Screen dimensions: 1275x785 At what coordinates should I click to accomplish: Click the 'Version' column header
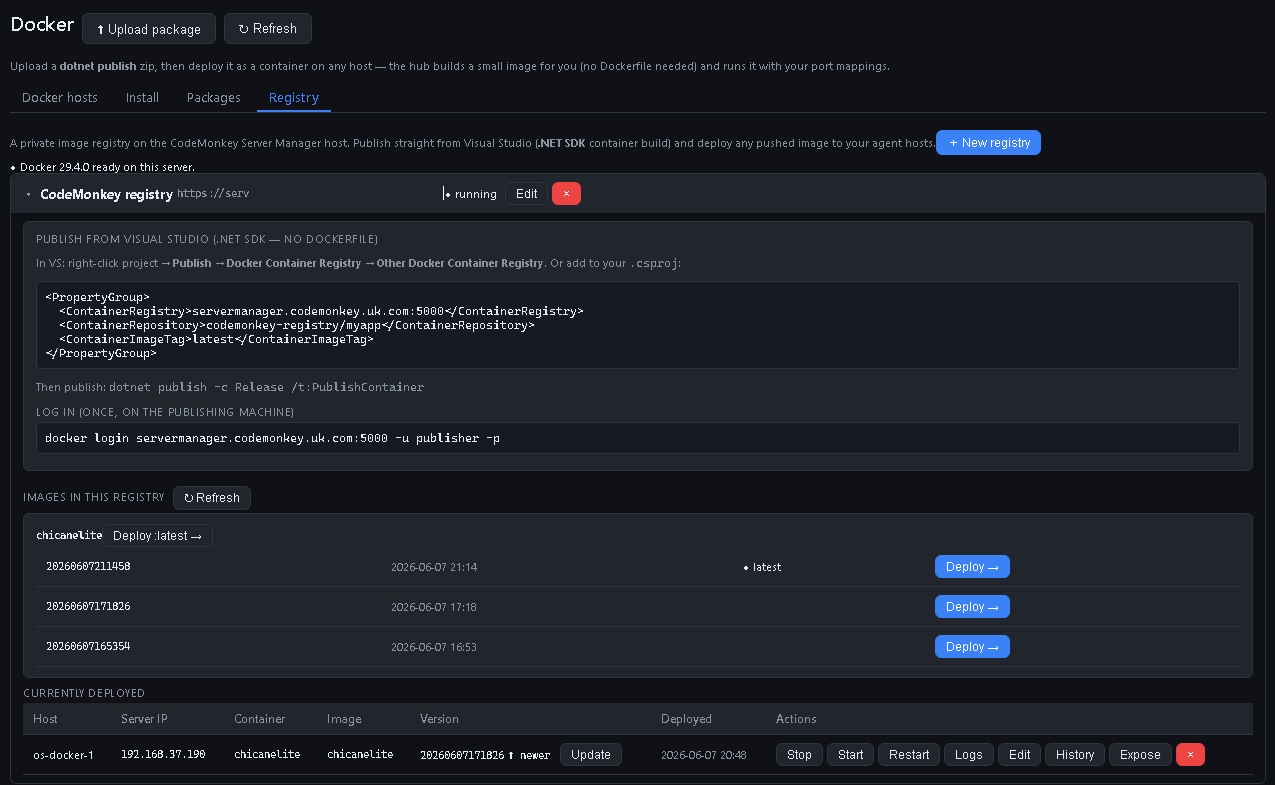pyautogui.click(x=439, y=719)
